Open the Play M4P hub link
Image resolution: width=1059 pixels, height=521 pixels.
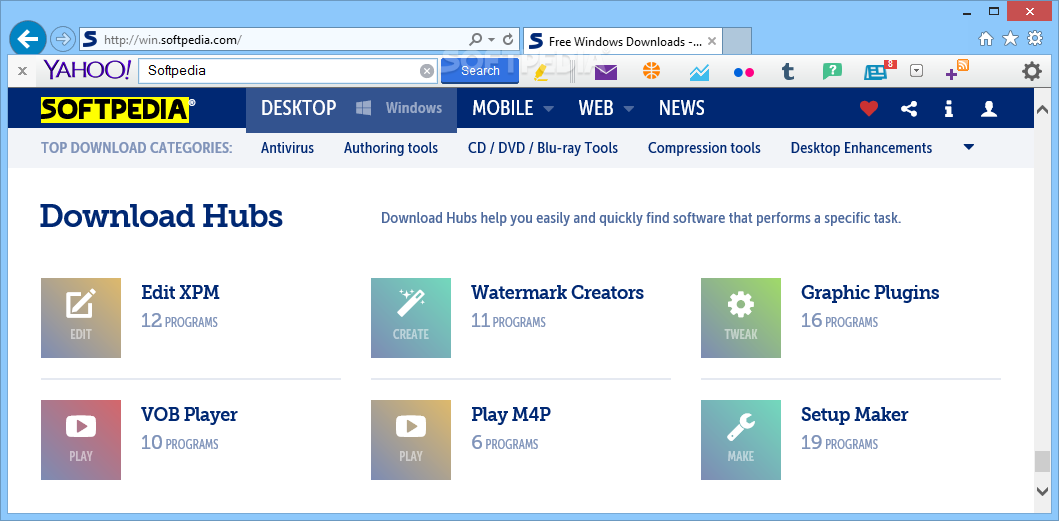(x=511, y=414)
